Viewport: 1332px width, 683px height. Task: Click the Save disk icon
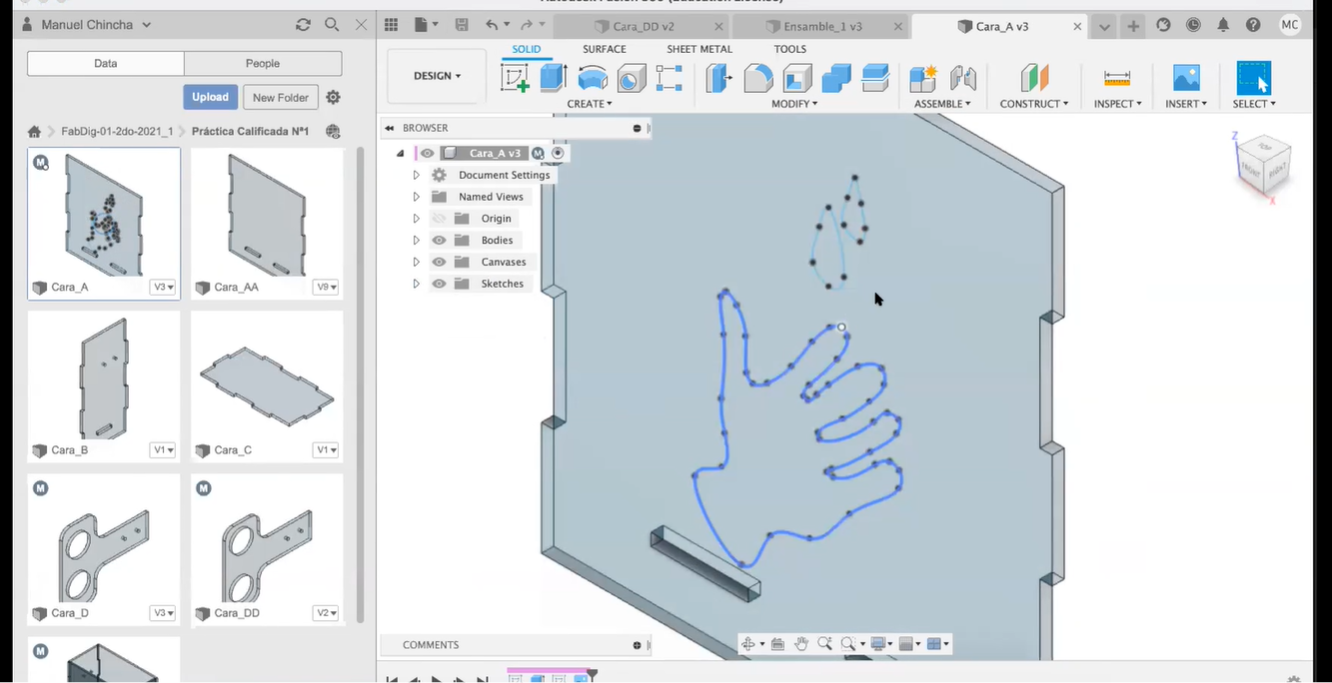click(461, 25)
